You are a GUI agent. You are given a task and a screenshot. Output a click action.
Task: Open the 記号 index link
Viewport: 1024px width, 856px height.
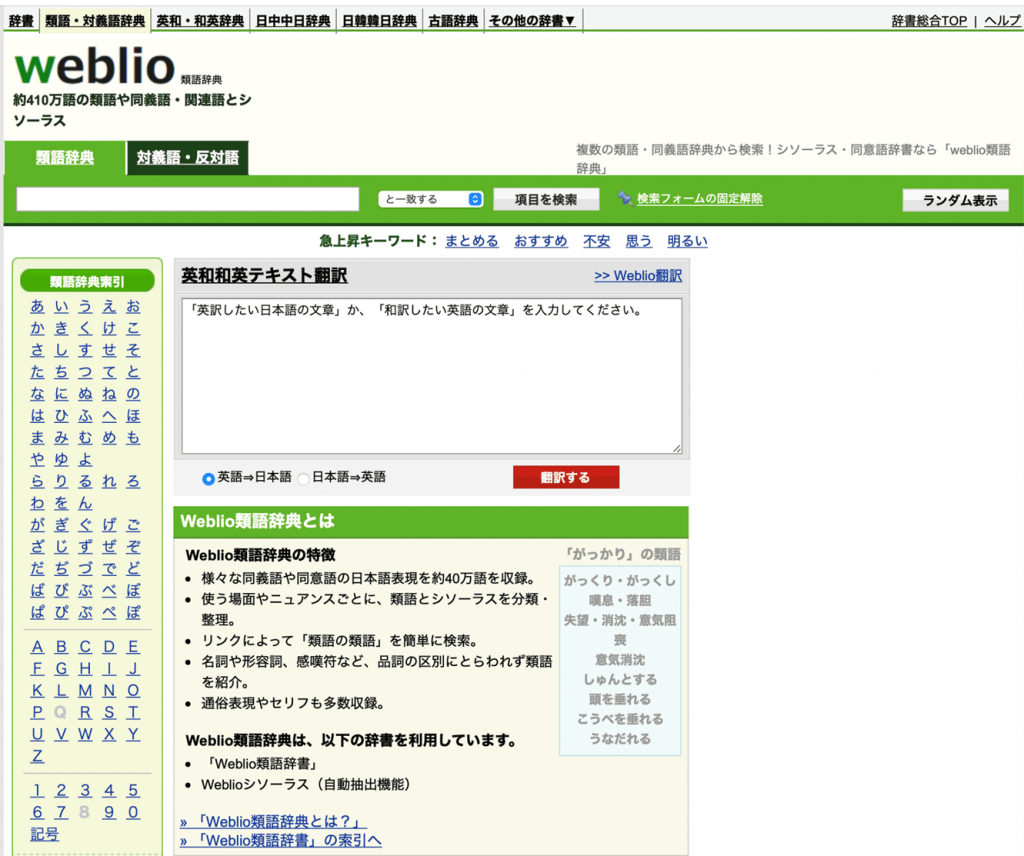point(44,834)
